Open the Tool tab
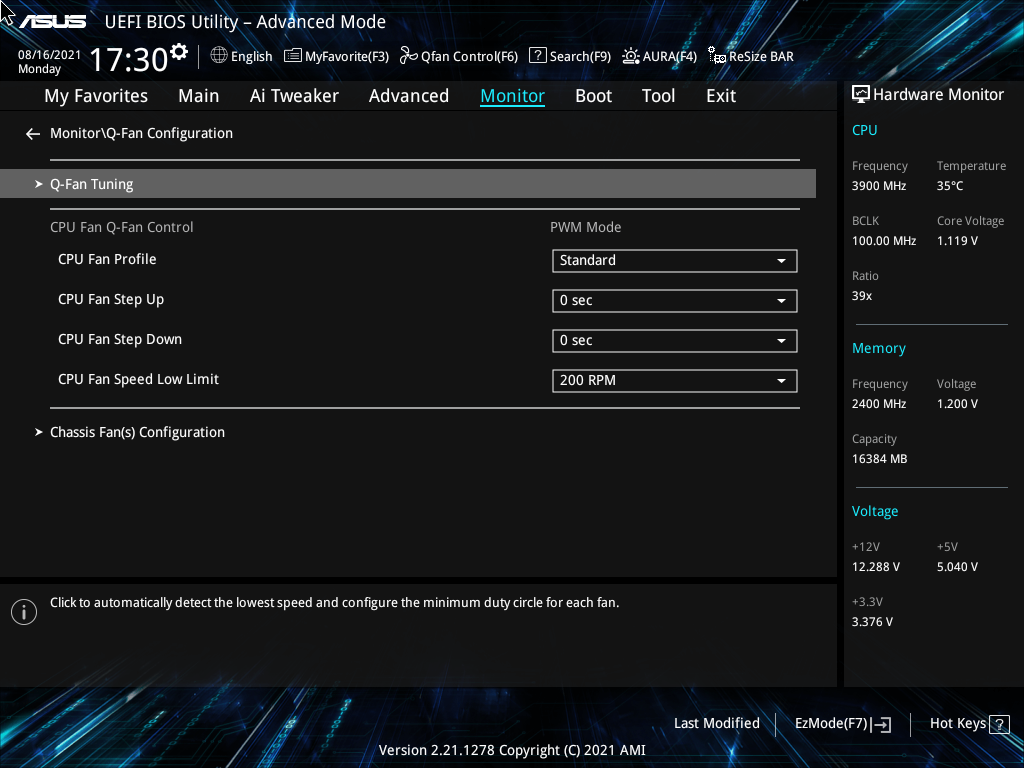The image size is (1024, 768). [x=658, y=96]
